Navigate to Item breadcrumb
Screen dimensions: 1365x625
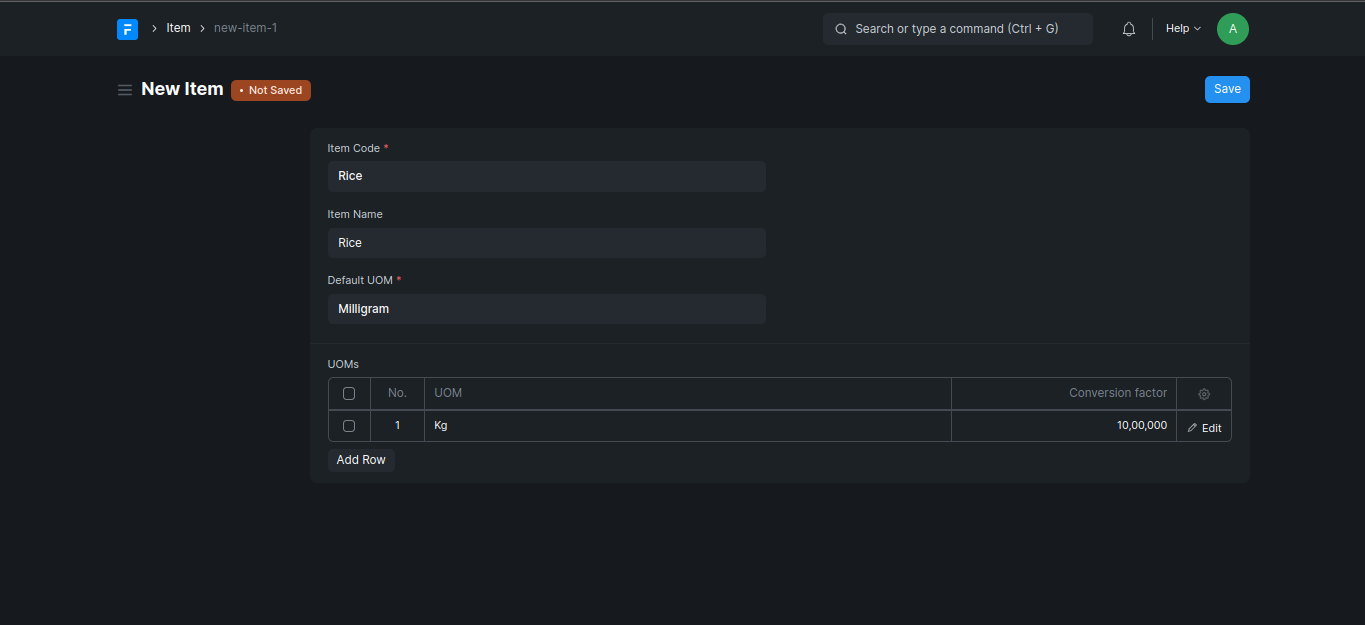[178, 28]
